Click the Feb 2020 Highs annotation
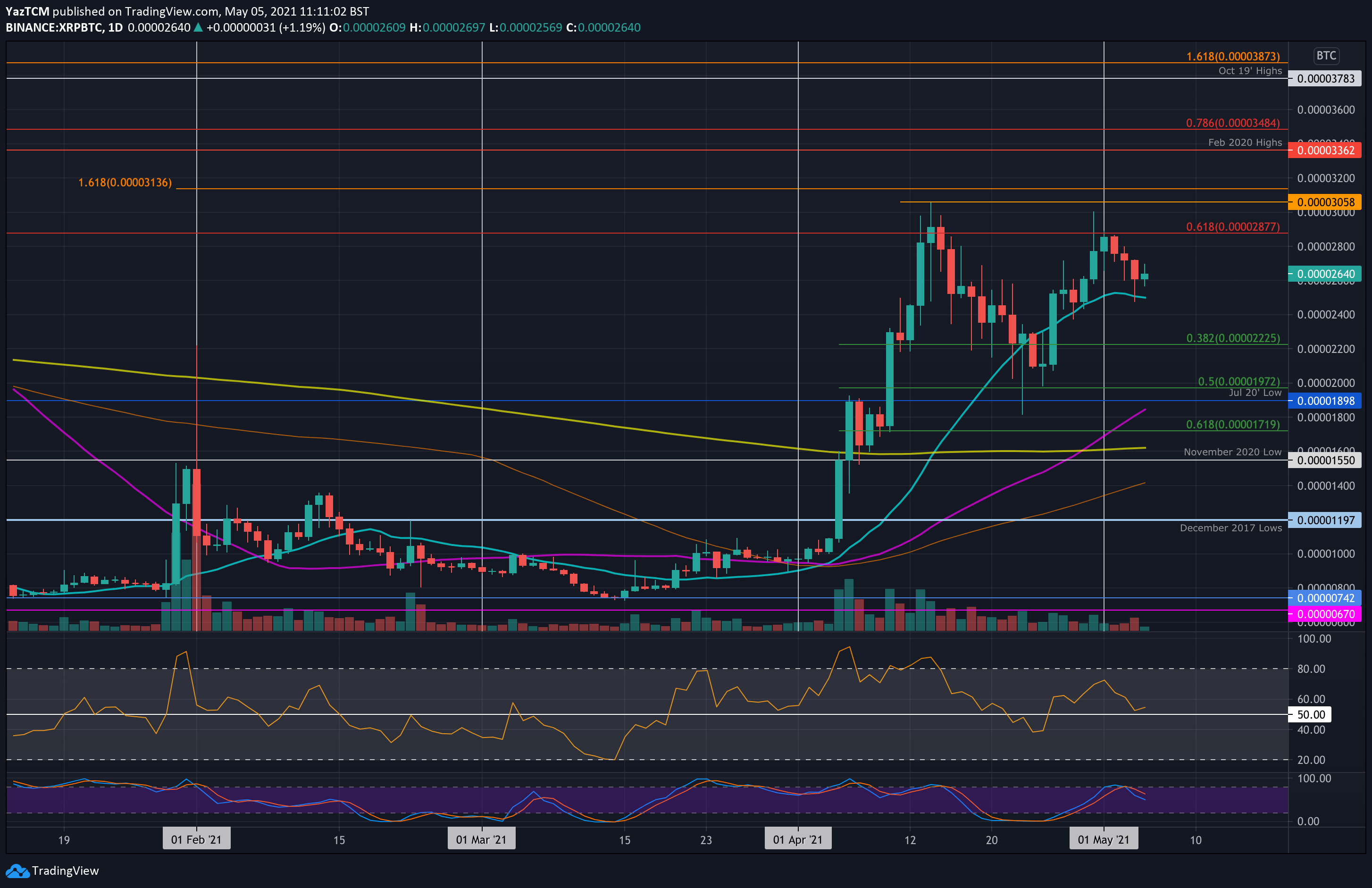Viewport: 1372px width, 888px height. [1245, 142]
